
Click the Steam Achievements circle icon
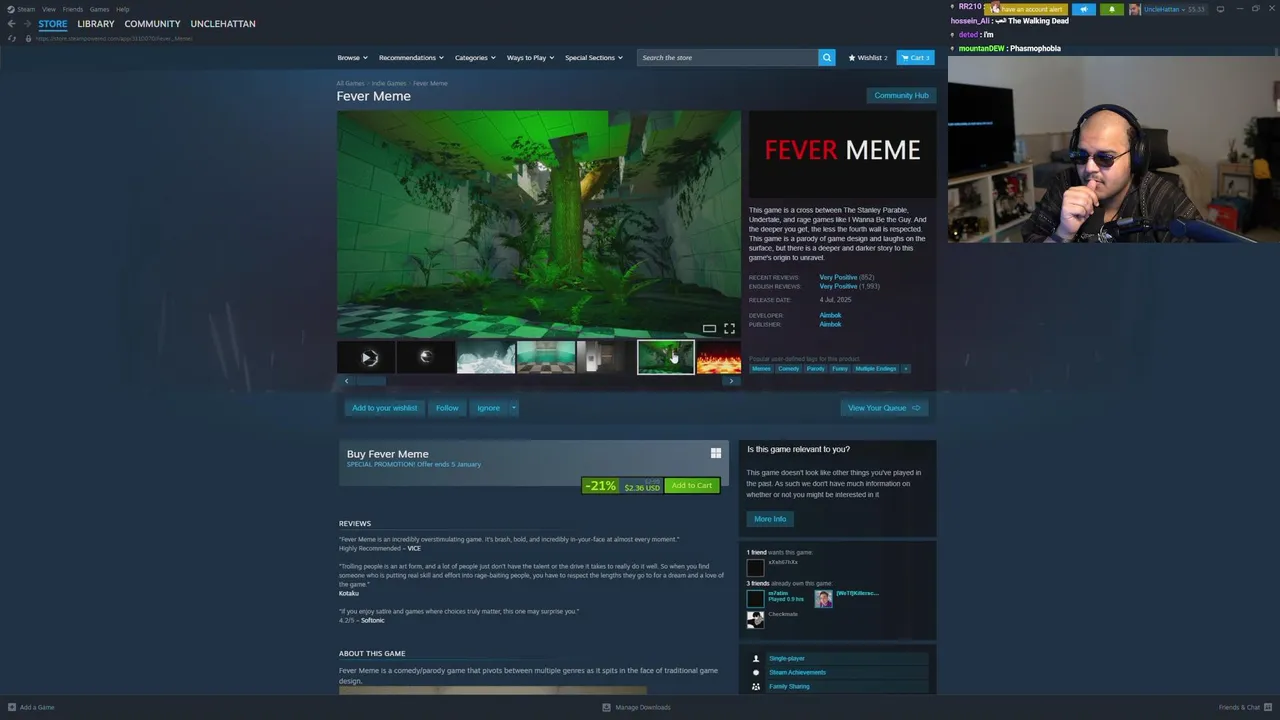point(756,672)
